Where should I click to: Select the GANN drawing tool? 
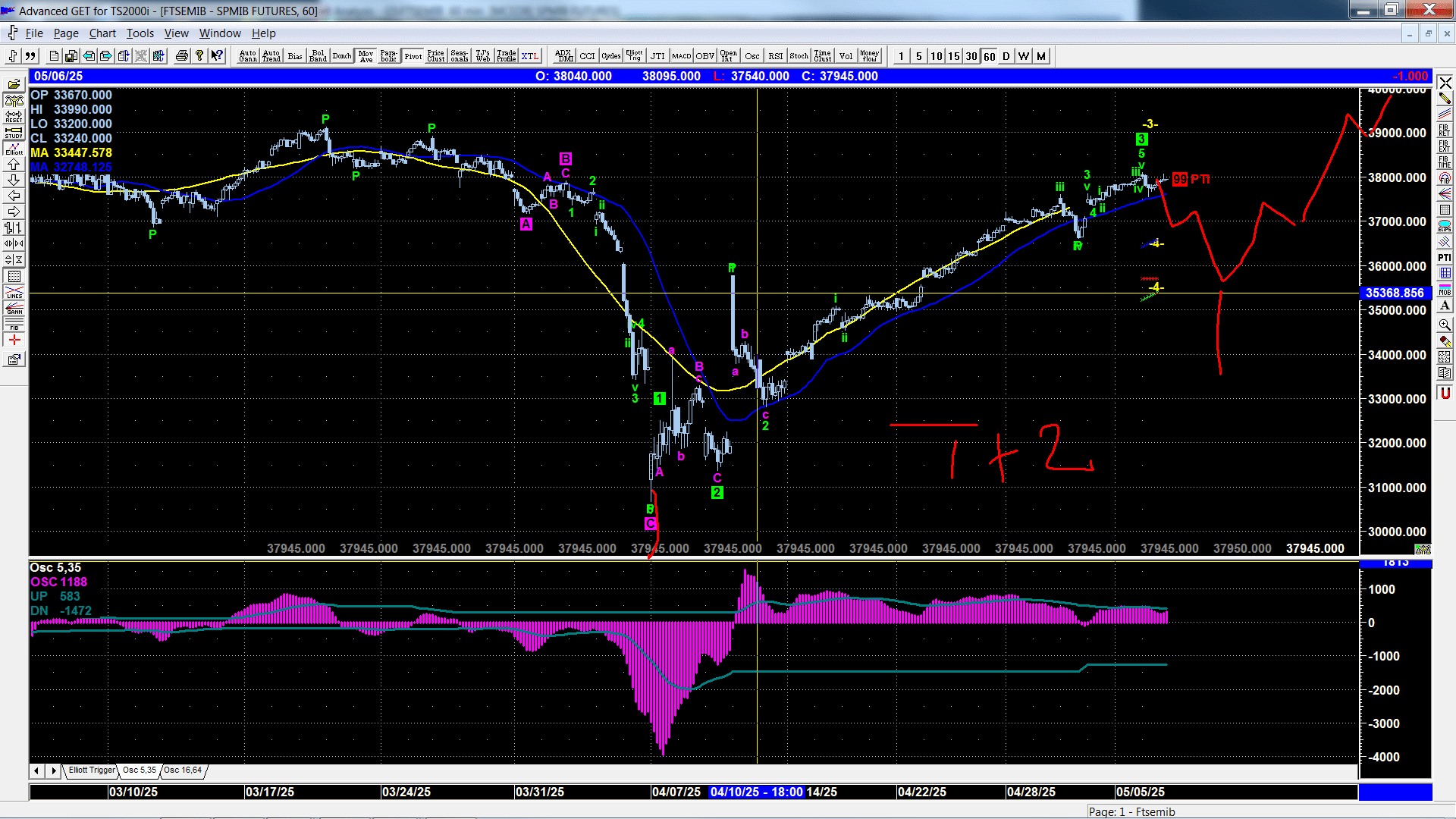14,308
